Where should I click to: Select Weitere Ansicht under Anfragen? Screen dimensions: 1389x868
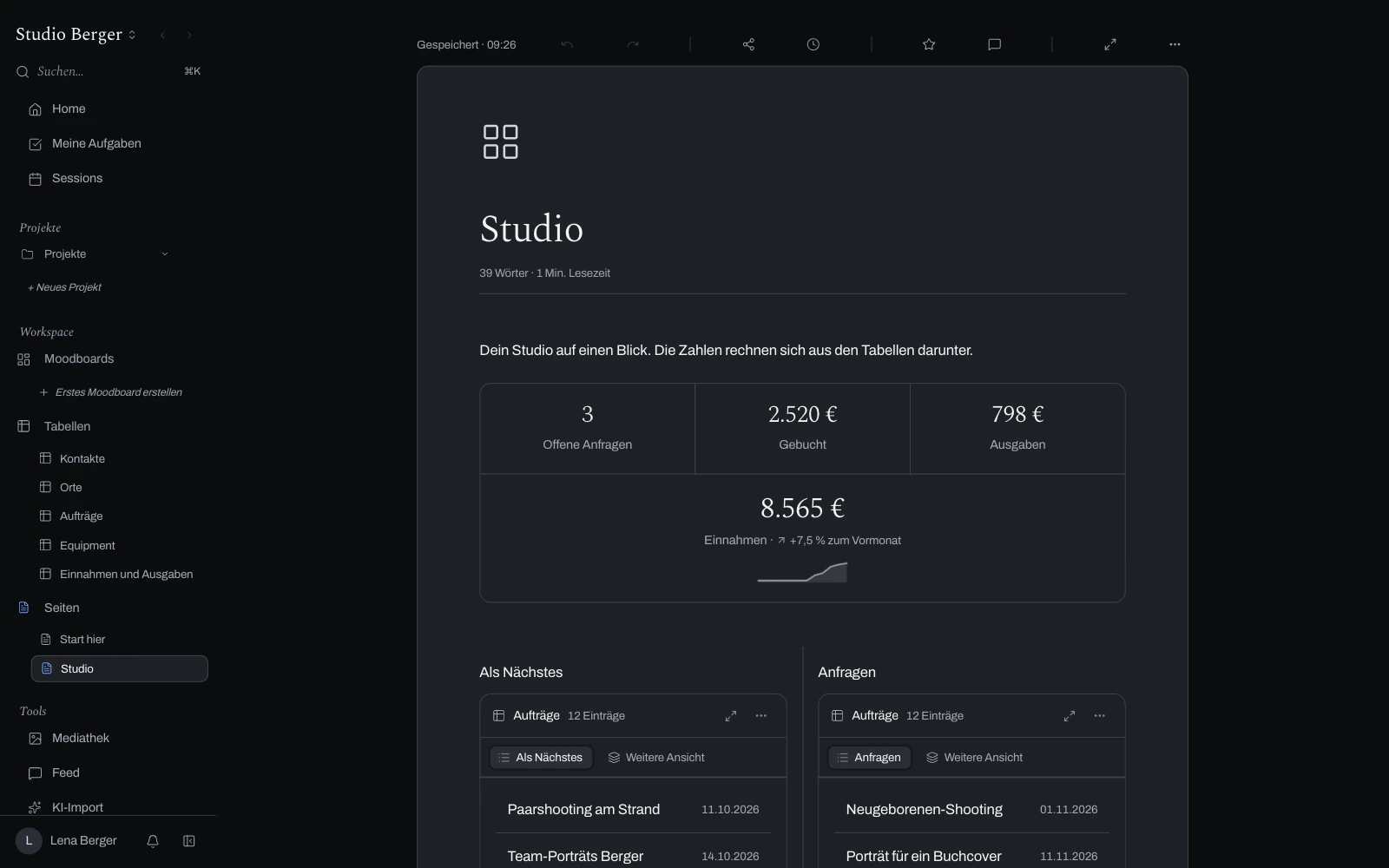(x=975, y=758)
